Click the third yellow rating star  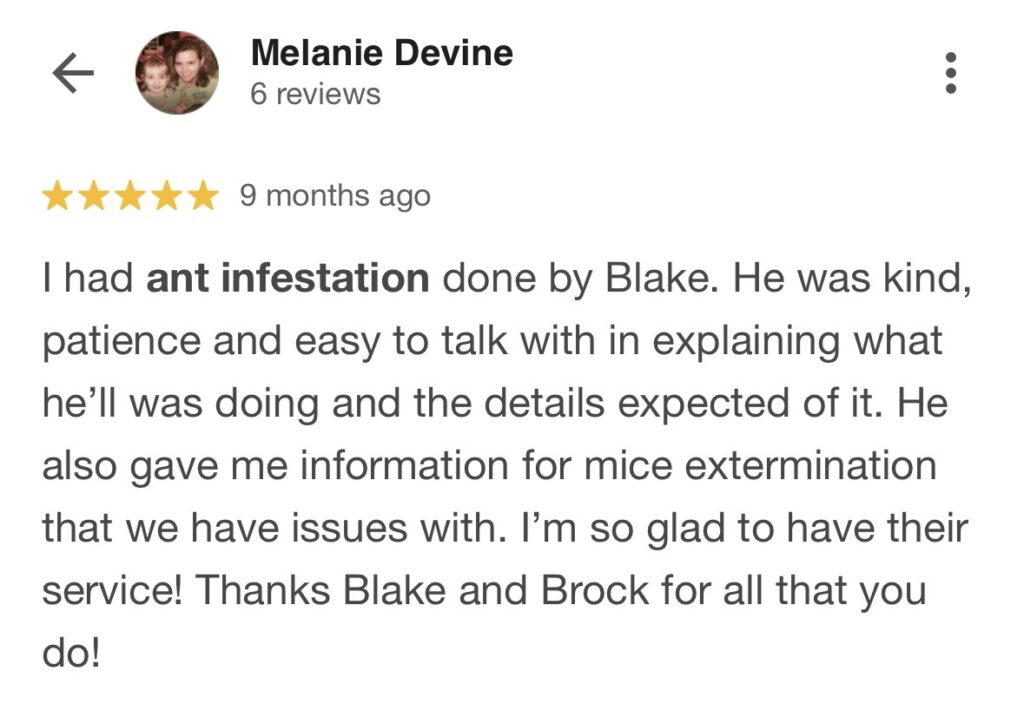point(130,196)
